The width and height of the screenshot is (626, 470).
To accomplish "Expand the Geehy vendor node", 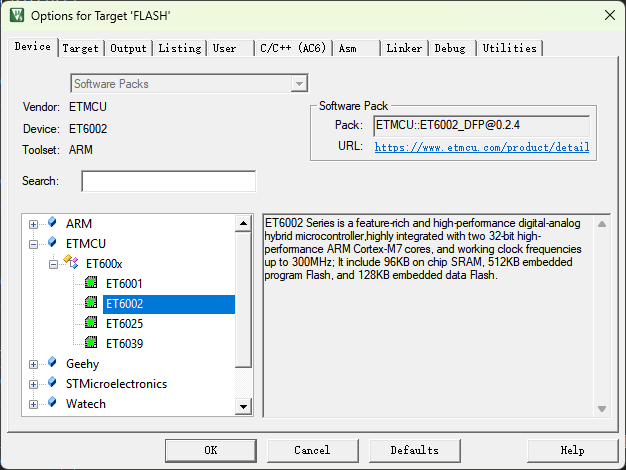I will (x=34, y=365).
